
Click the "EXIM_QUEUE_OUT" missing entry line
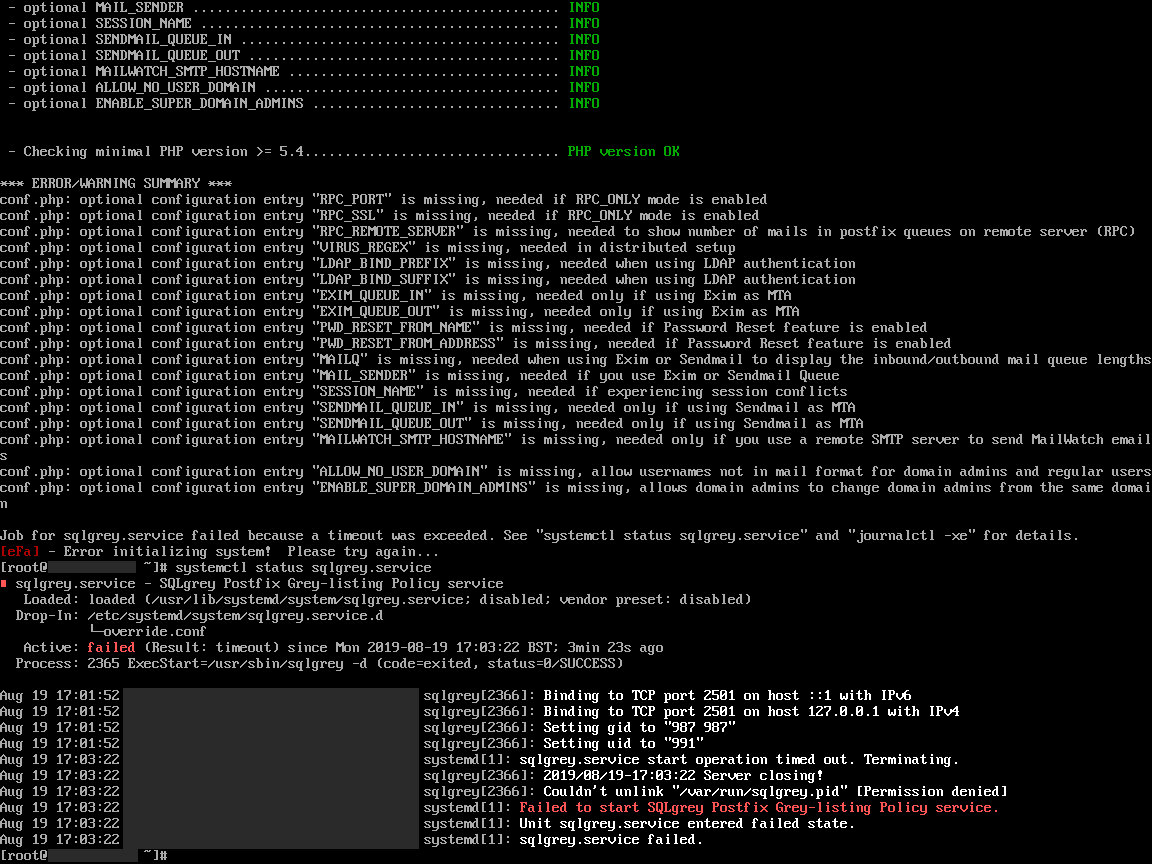[x=400, y=312]
